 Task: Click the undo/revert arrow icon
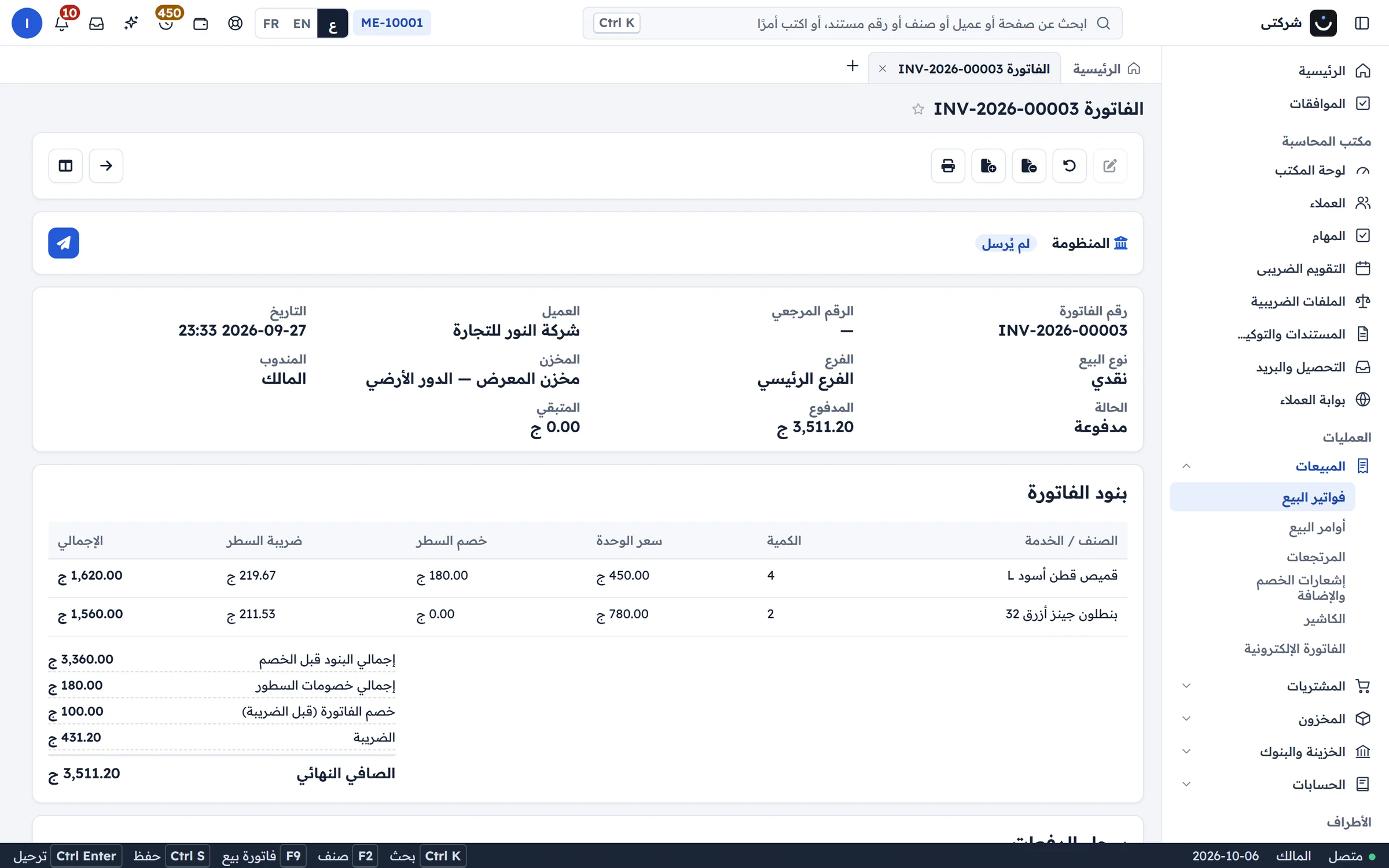pos(1070,166)
